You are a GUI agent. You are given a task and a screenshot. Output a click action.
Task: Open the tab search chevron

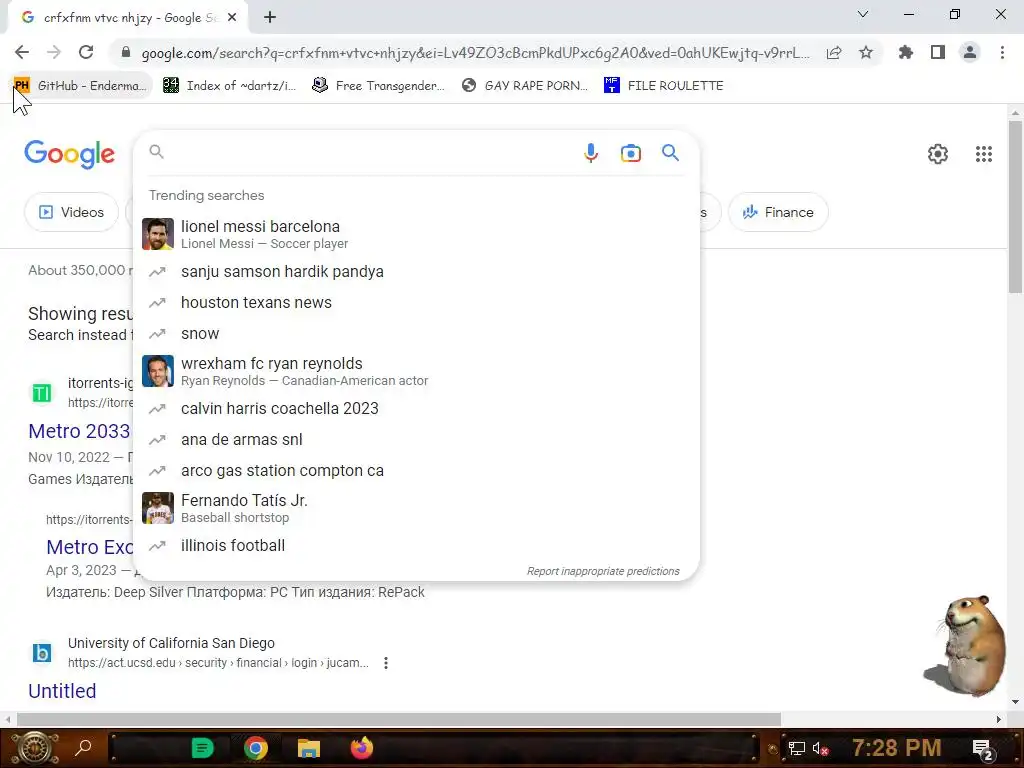click(863, 14)
